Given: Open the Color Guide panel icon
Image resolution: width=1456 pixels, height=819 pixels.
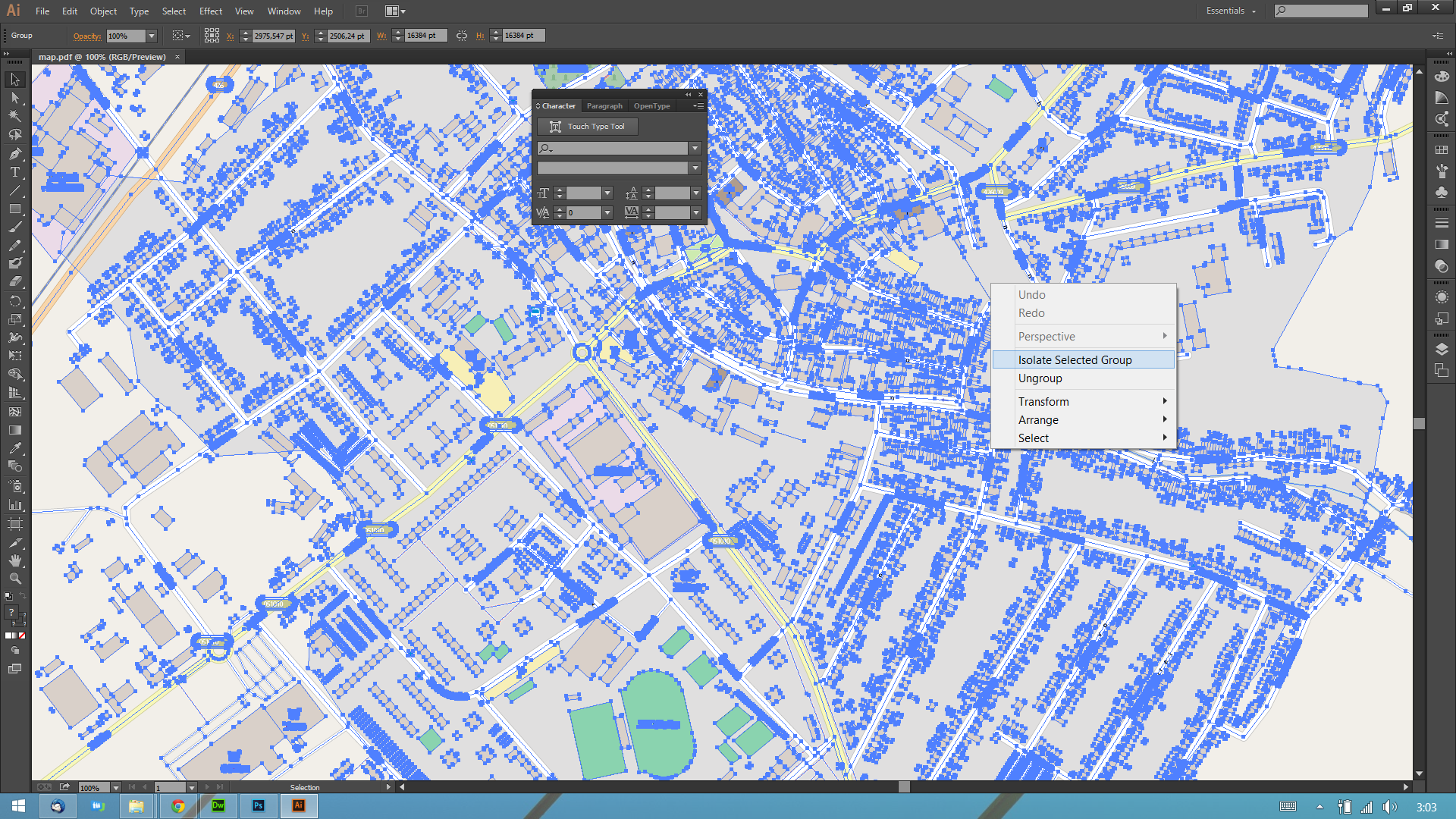Looking at the screenshot, I should (1442, 98).
